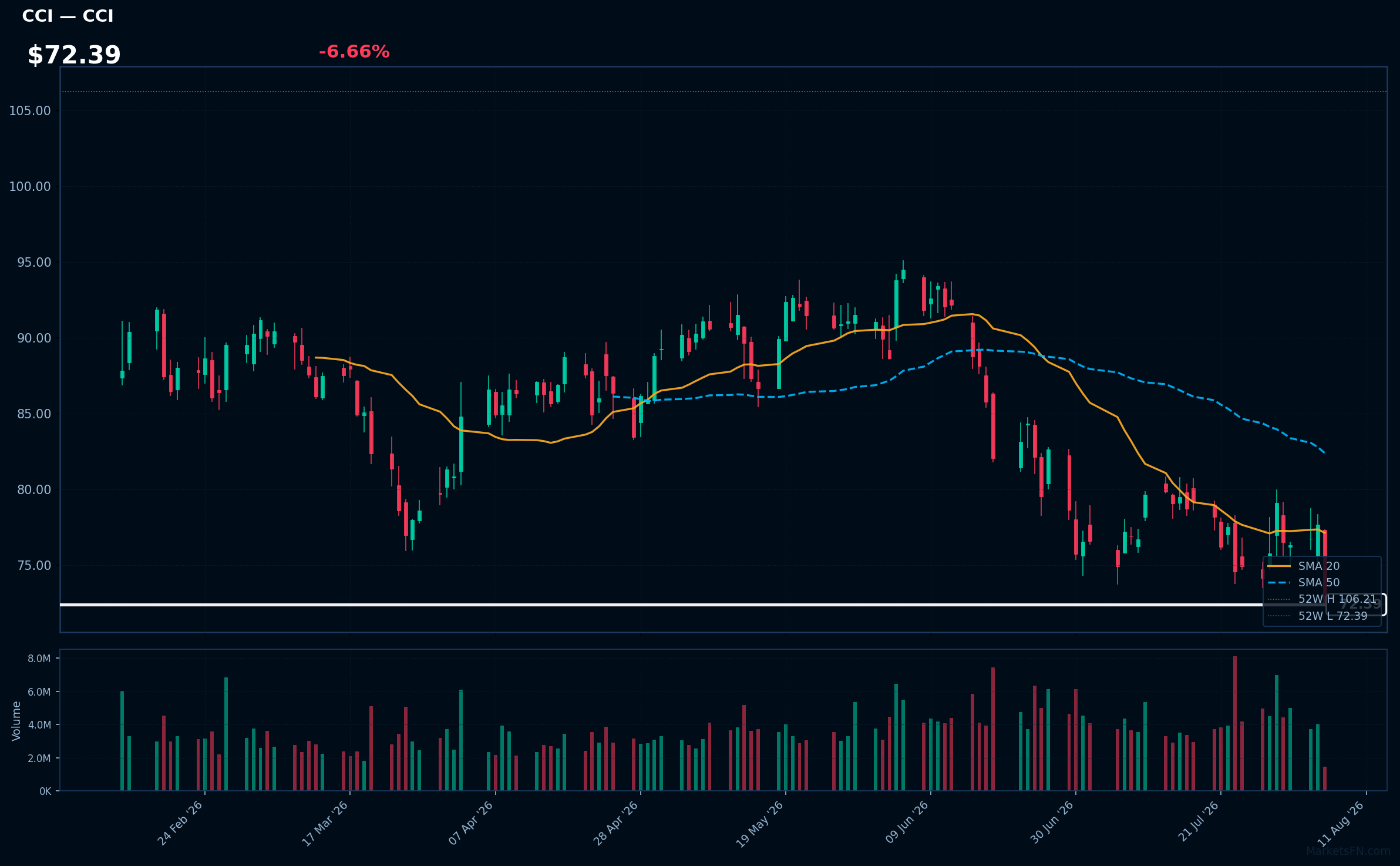
Task: Click the dotted 52-week high line
Action: [723, 92]
